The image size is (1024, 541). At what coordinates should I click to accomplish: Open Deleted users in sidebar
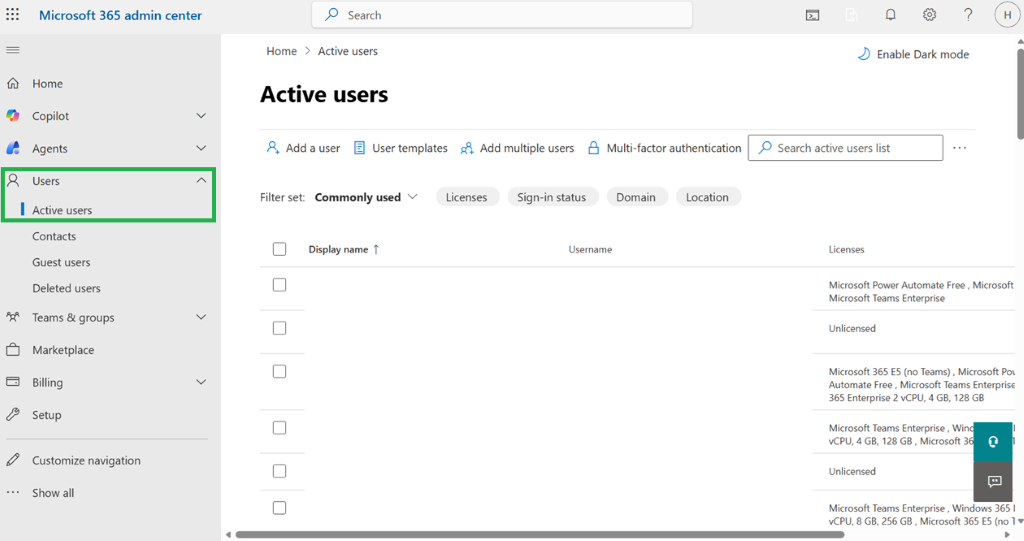(67, 288)
